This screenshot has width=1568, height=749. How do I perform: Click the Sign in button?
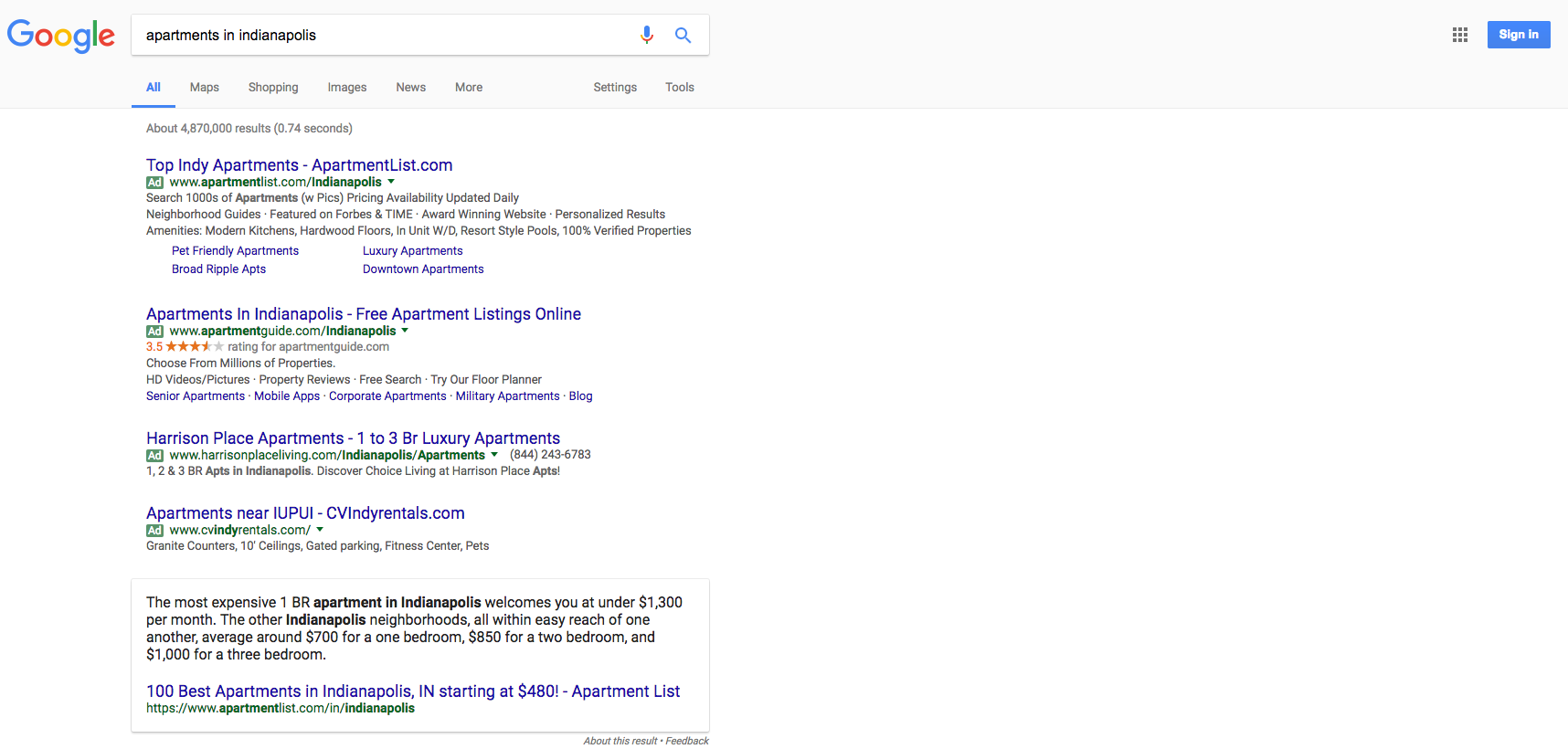click(x=1519, y=35)
